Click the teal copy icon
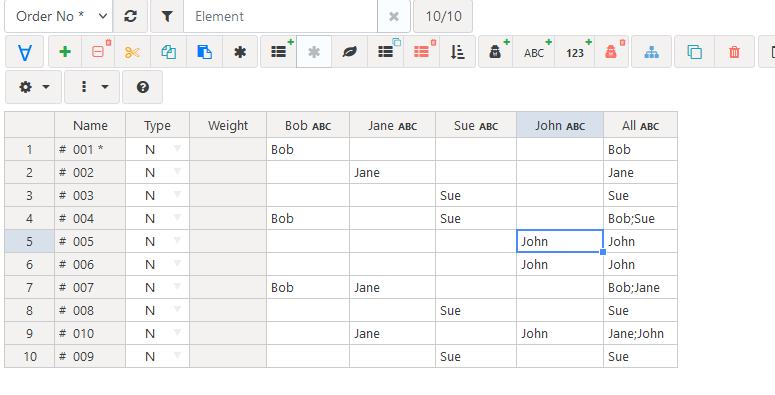 tap(169, 51)
